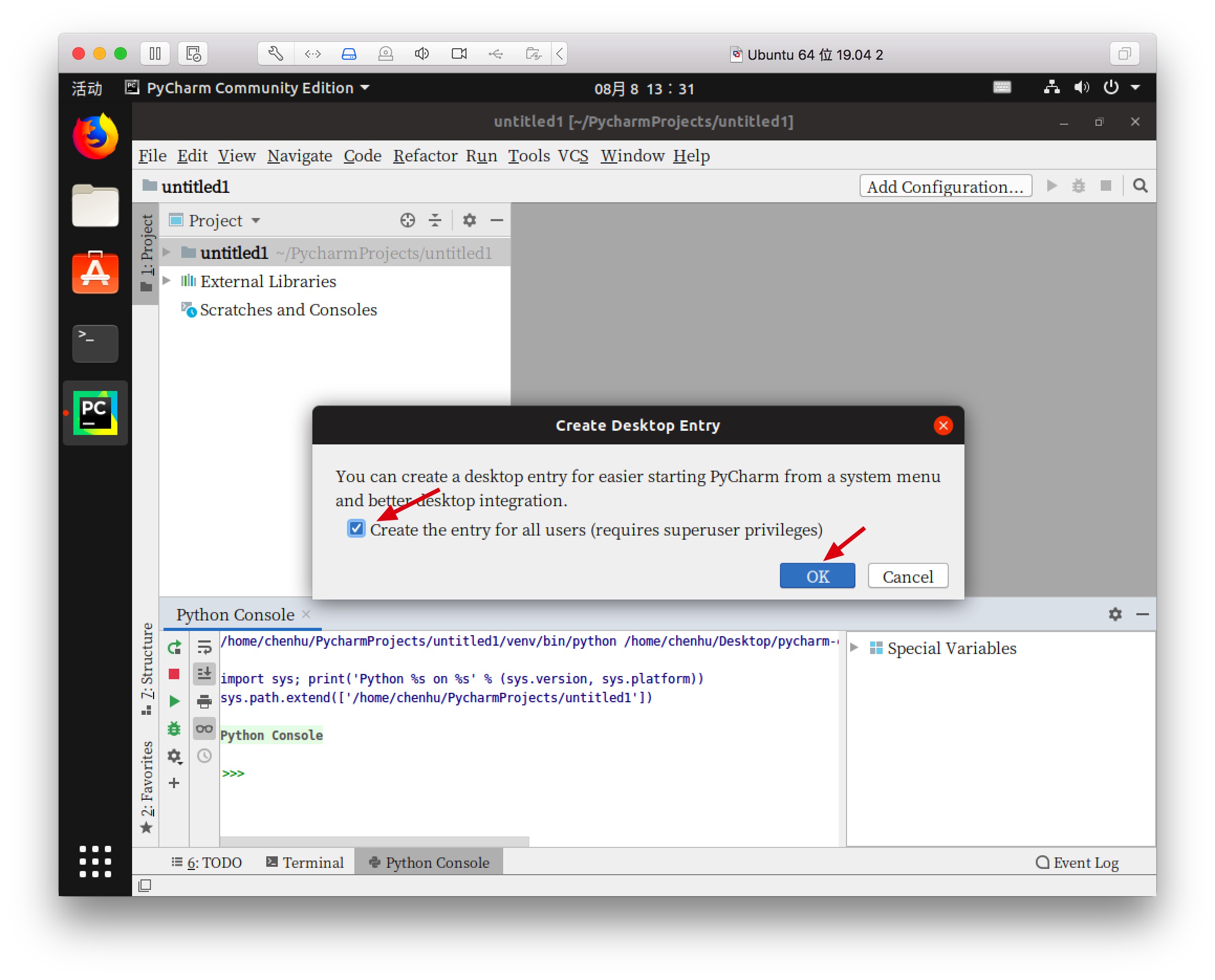Open Project panel settings gear
The width and height of the screenshot is (1215, 980).
coord(469,220)
